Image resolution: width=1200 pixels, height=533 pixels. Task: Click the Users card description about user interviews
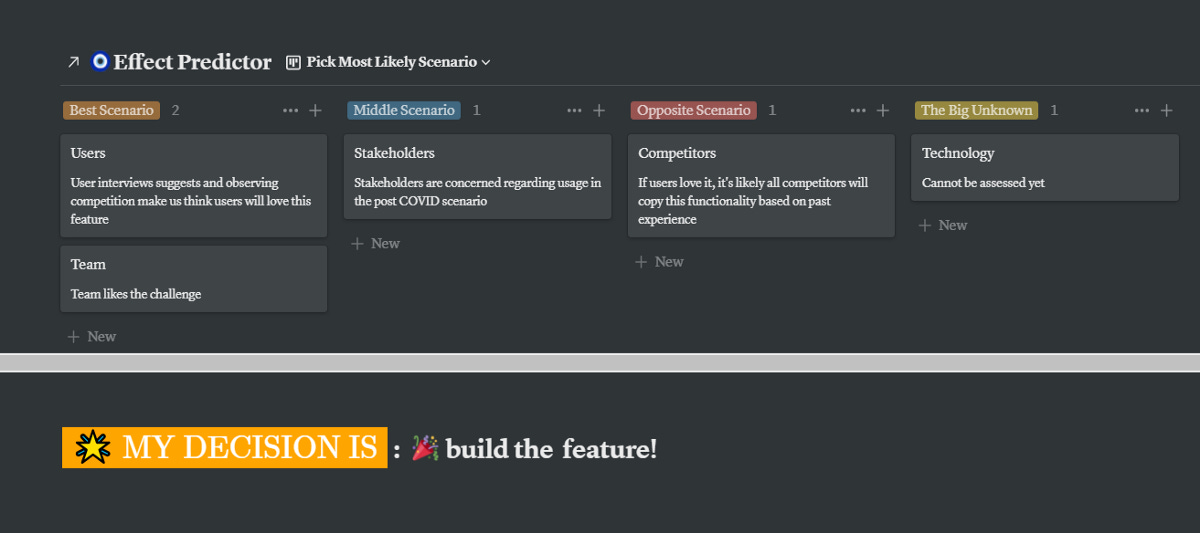(x=191, y=201)
